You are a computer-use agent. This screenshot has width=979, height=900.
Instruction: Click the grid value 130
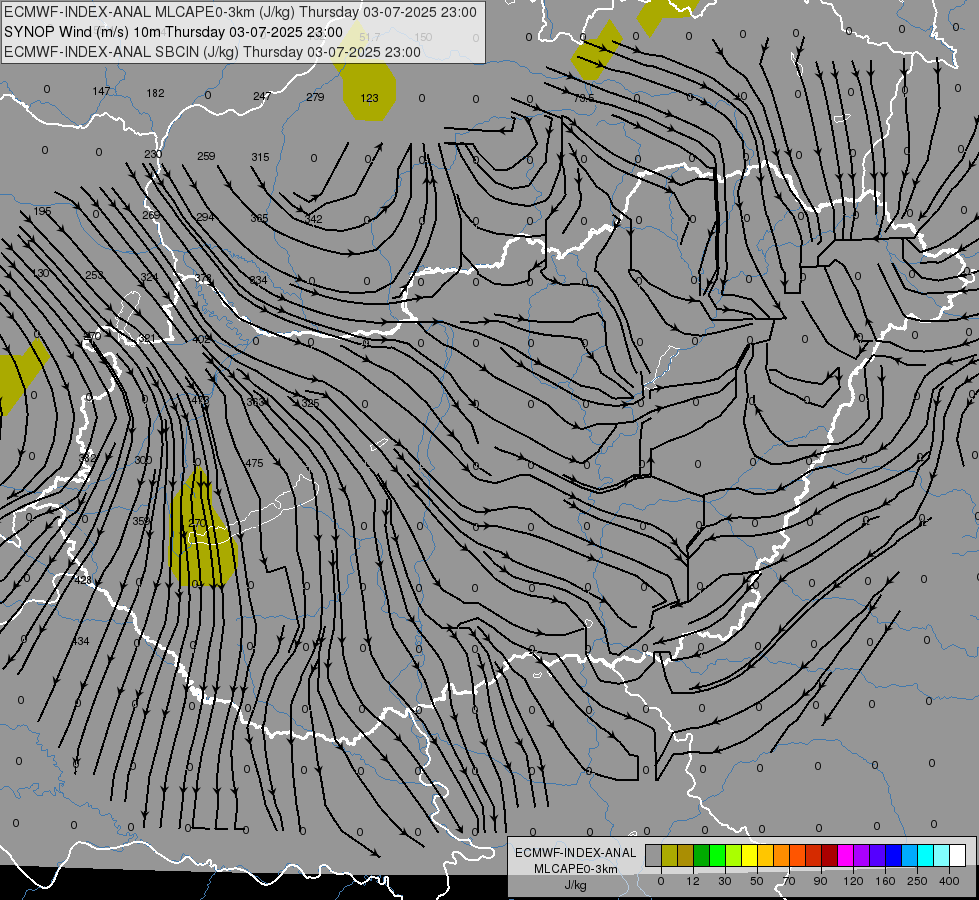(40, 273)
